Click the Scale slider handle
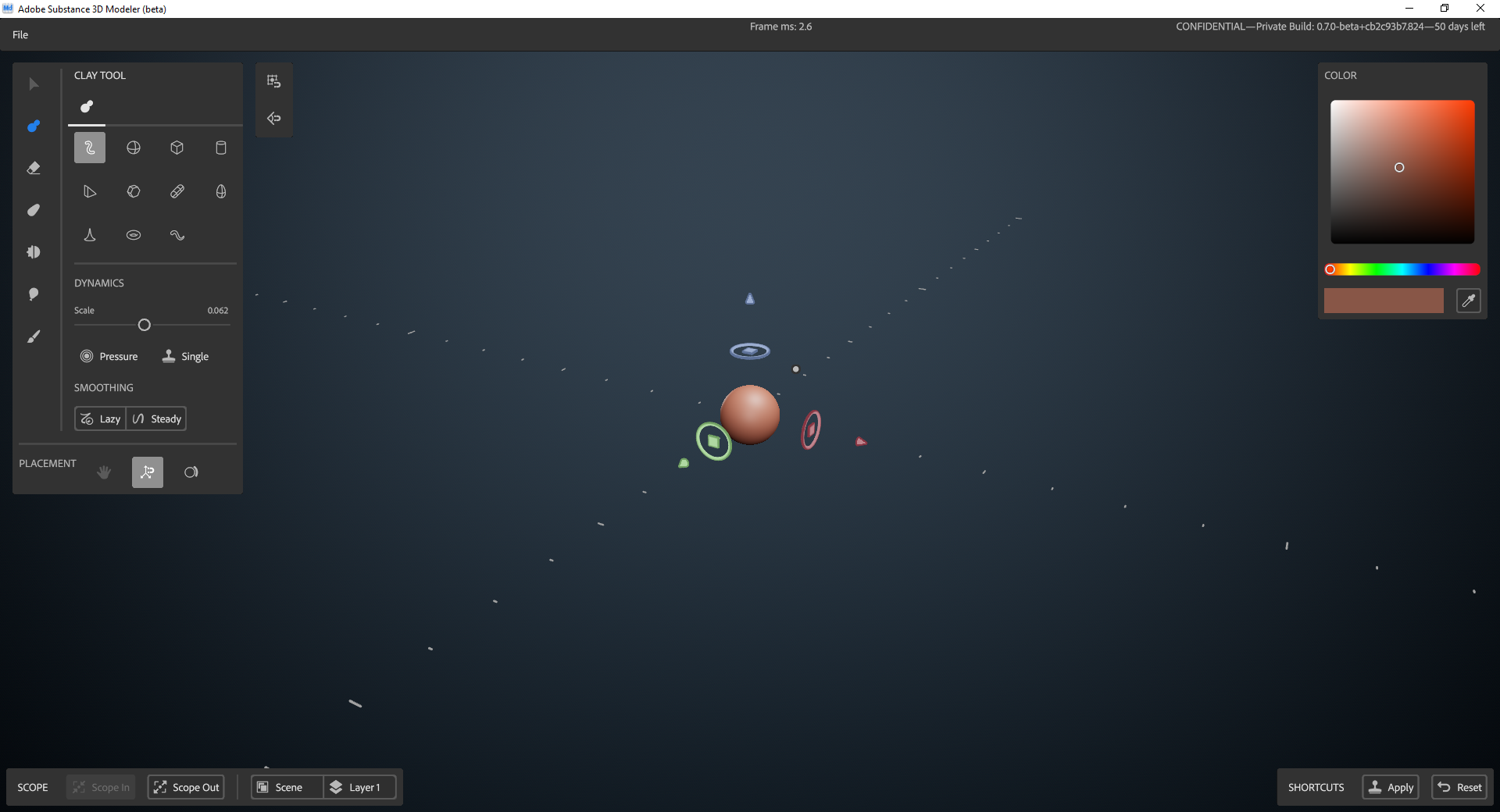1500x812 pixels. pyautogui.click(x=145, y=325)
